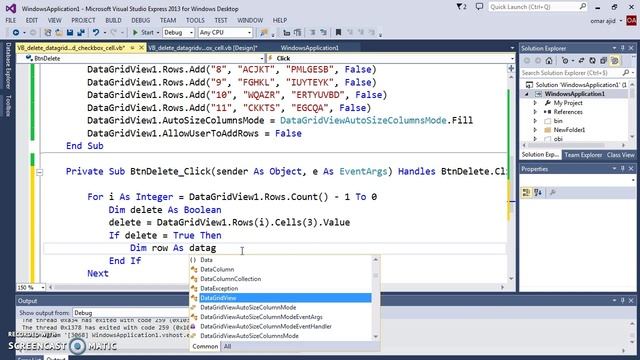
Task: Open the BUILD menu
Action: 113,20
